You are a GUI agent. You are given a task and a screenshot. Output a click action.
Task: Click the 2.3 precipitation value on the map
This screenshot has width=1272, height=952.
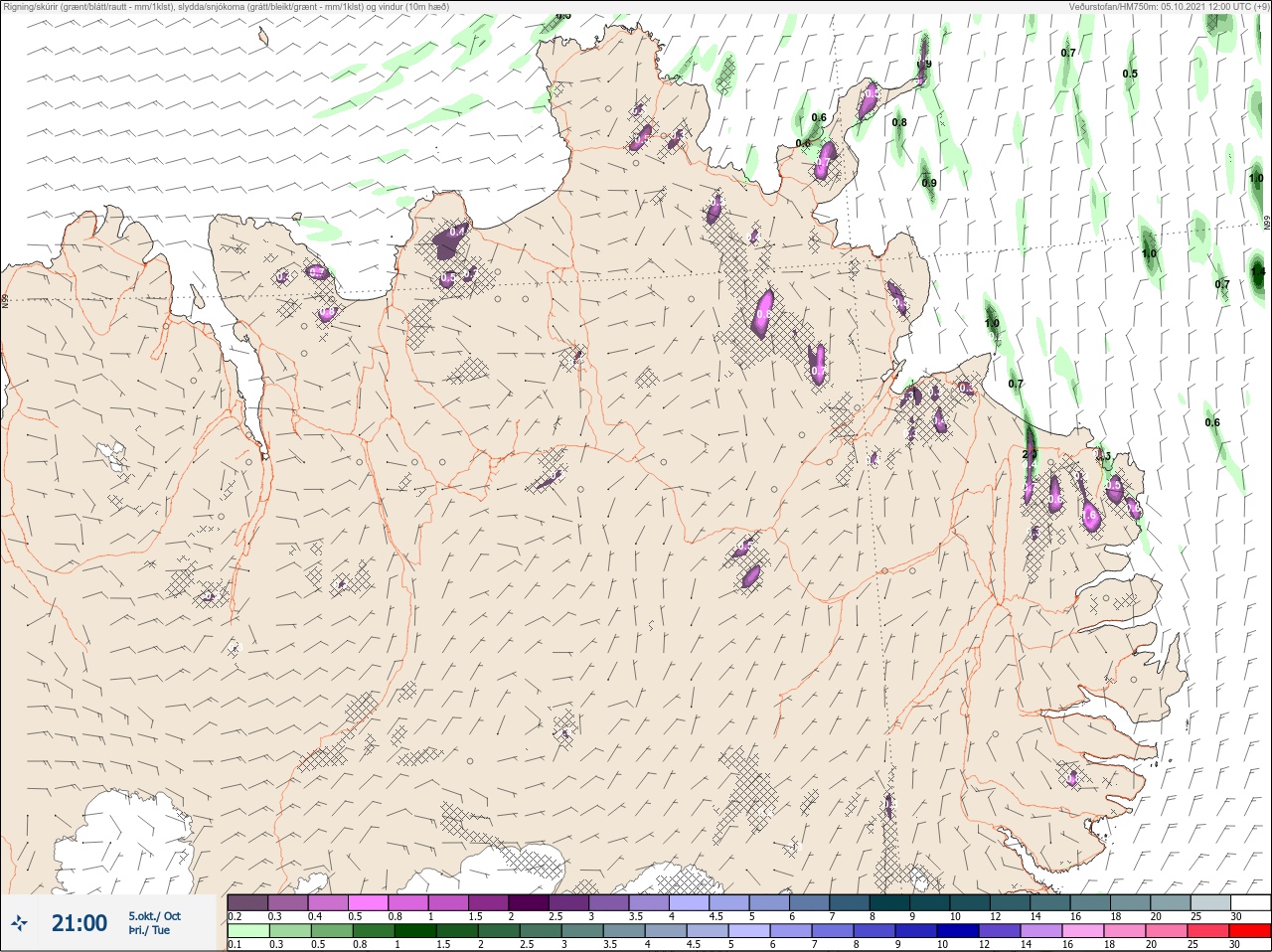pos(1029,454)
